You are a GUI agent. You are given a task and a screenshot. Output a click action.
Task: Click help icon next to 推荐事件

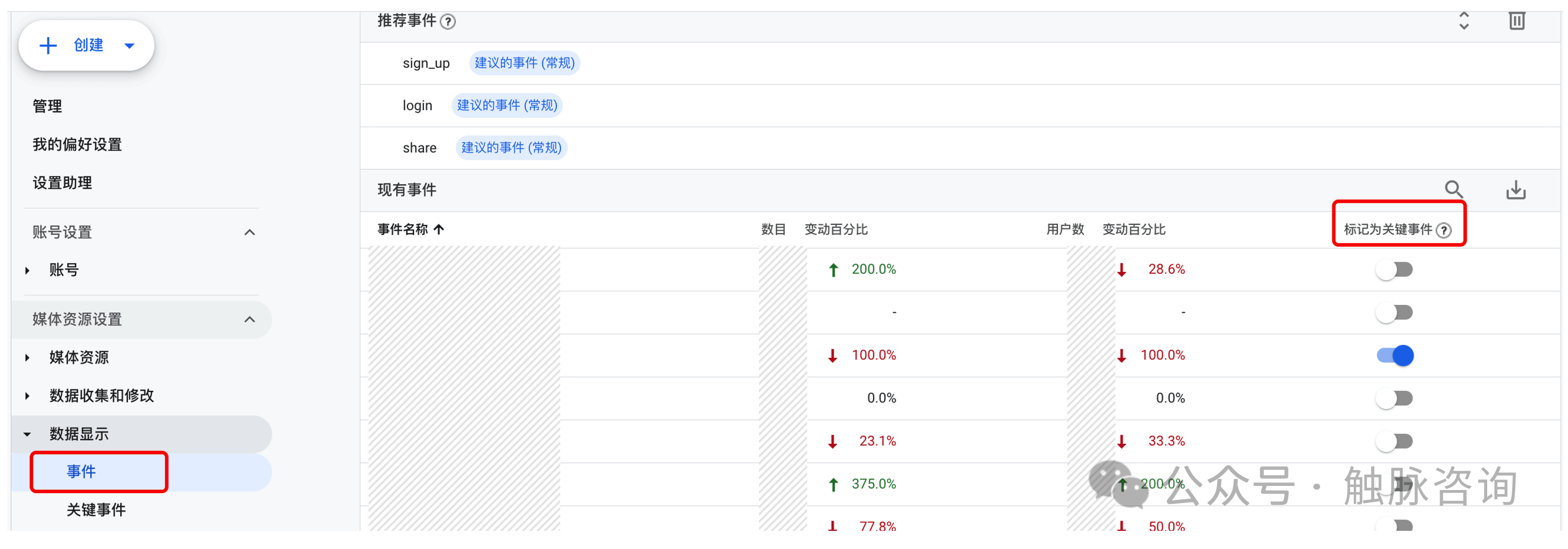(448, 22)
